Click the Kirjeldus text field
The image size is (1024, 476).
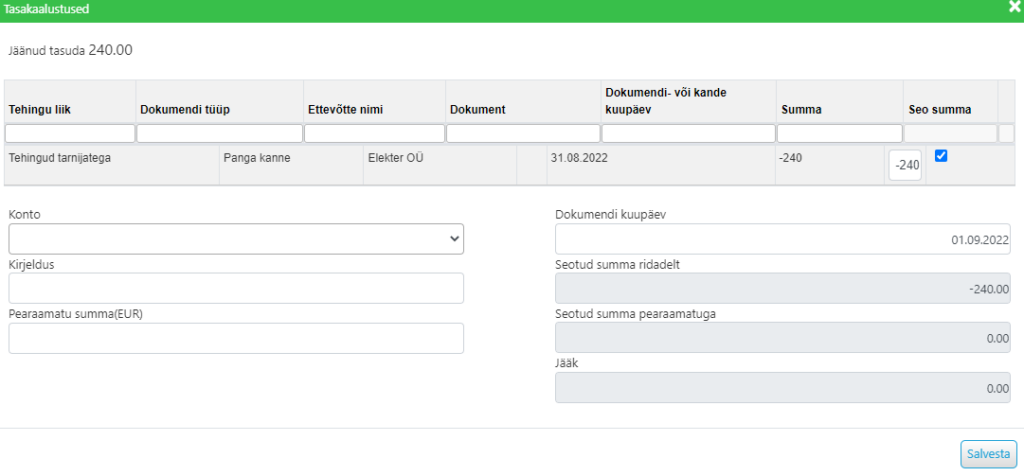[x=236, y=288]
